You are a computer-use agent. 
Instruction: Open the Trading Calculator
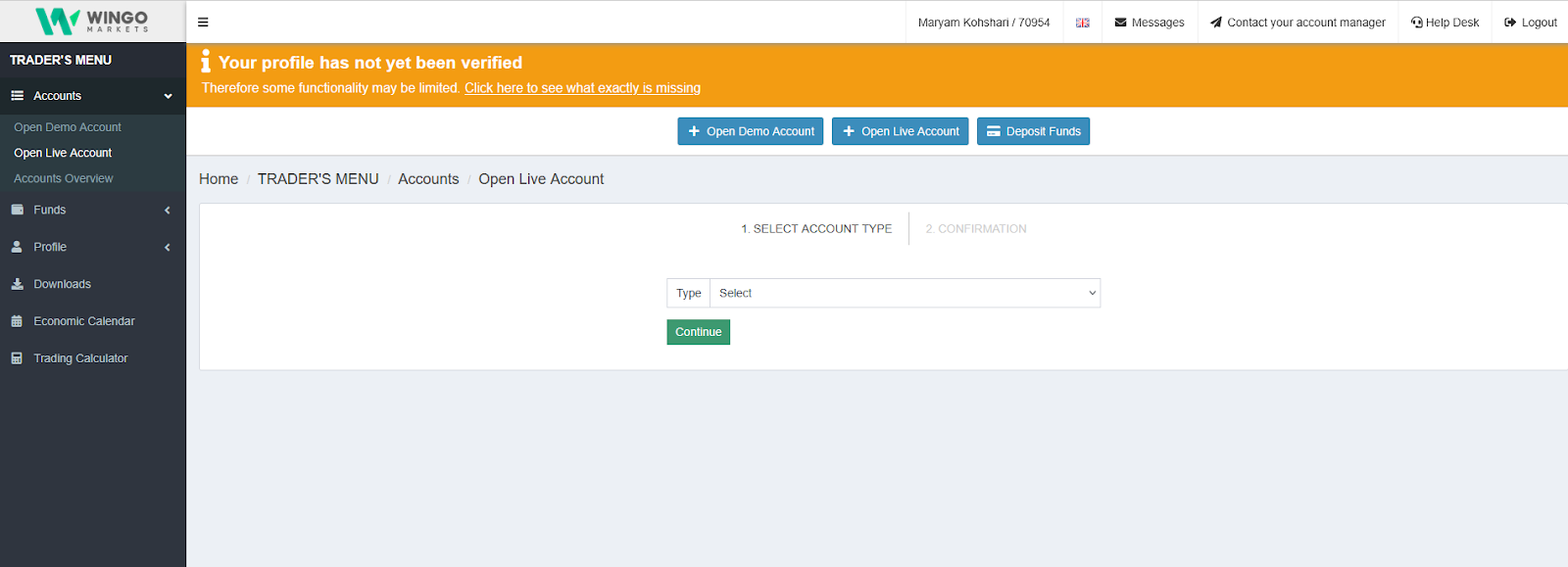(x=80, y=358)
